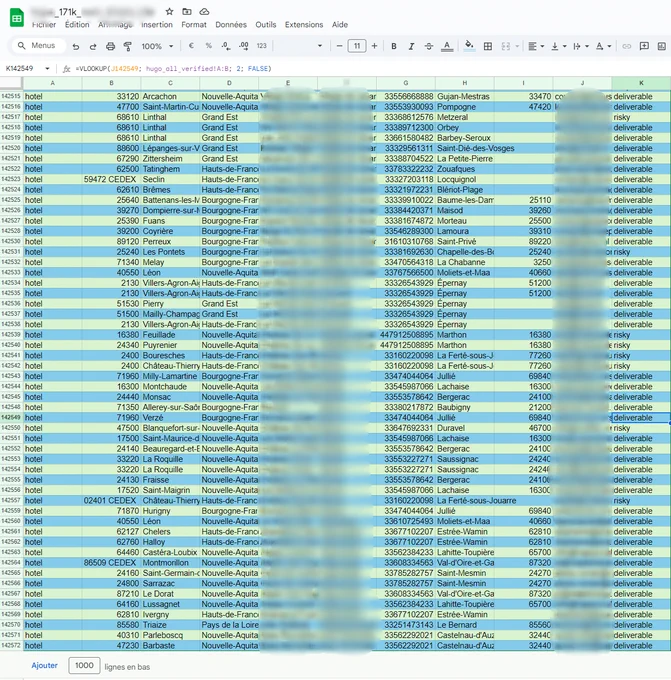This screenshot has width=671, height=680.
Task: Print the spreadsheet
Action: pos(110,46)
